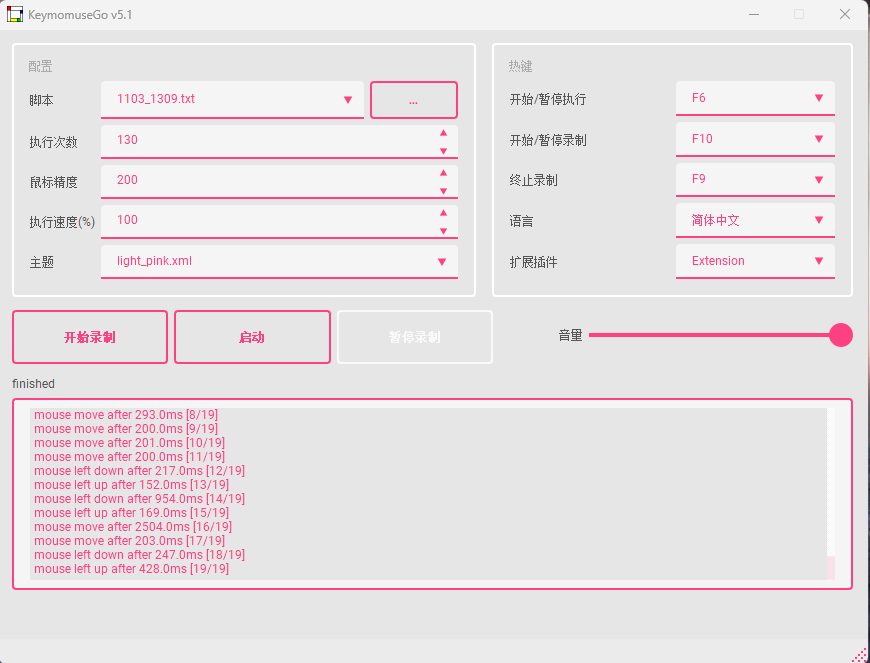The height and width of the screenshot is (663, 870).
Task: Open the 主题 theme dropdown light_pink.xml
Action: click(279, 261)
